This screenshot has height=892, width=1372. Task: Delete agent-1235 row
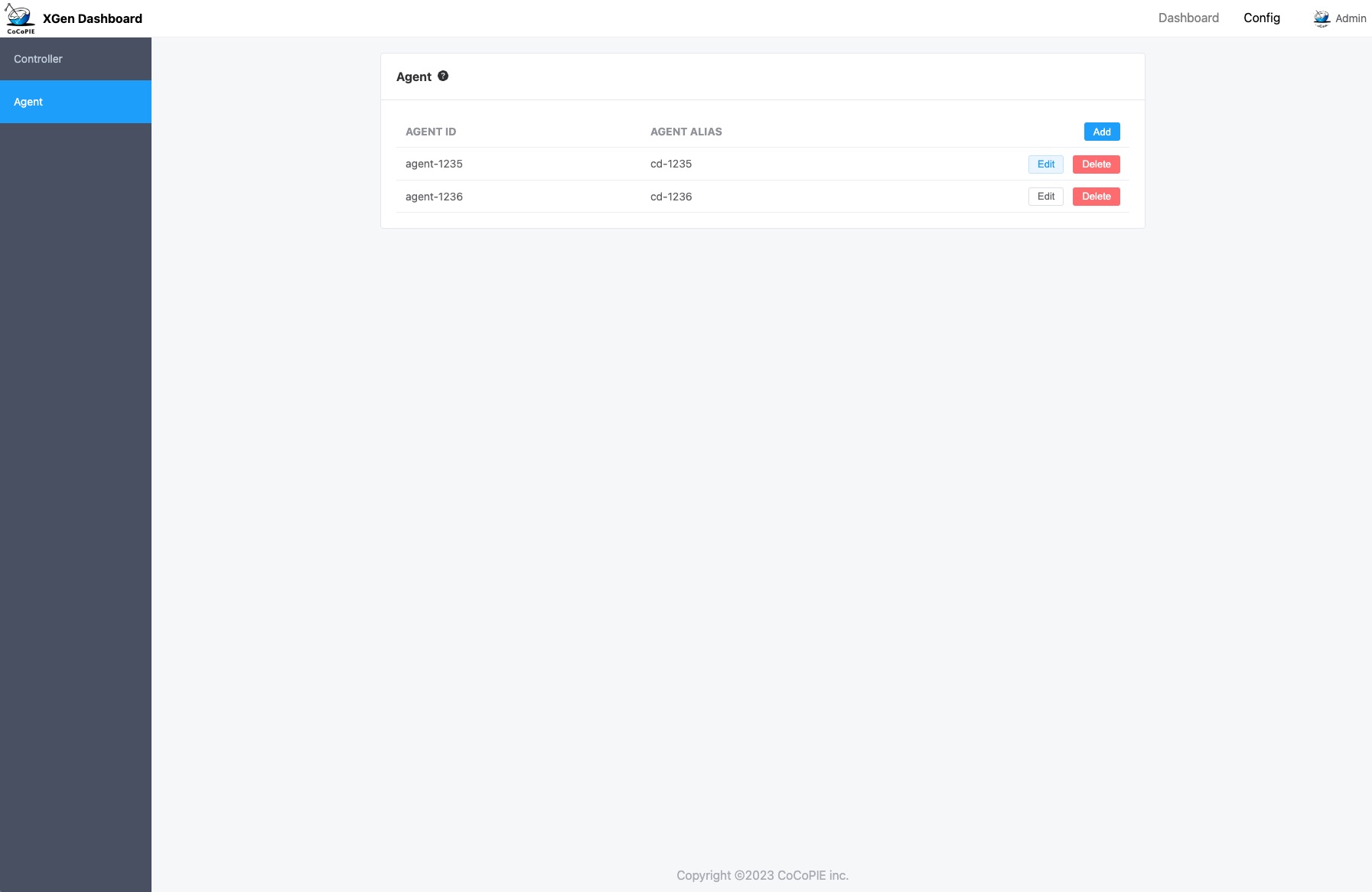[x=1097, y=164]
